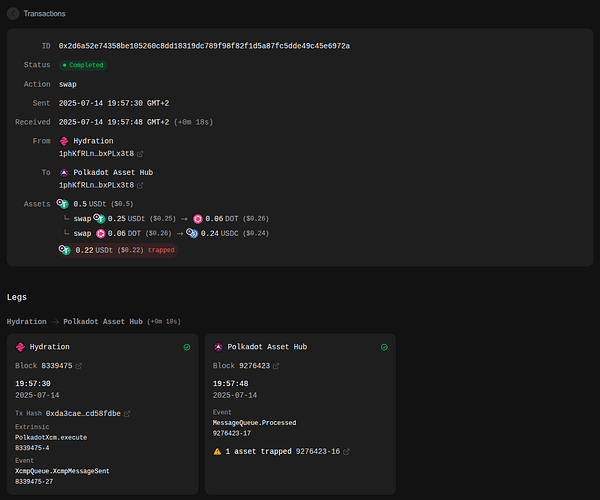Viewport: 600px width, 500px height.
Task: Click green check on Hydration leg card
Action: pos(186,347)
